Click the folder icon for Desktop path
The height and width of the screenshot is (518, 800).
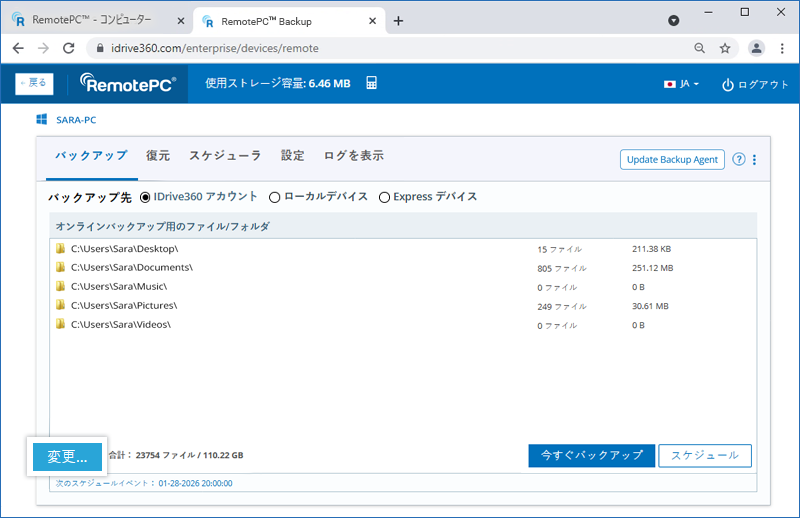60,249
